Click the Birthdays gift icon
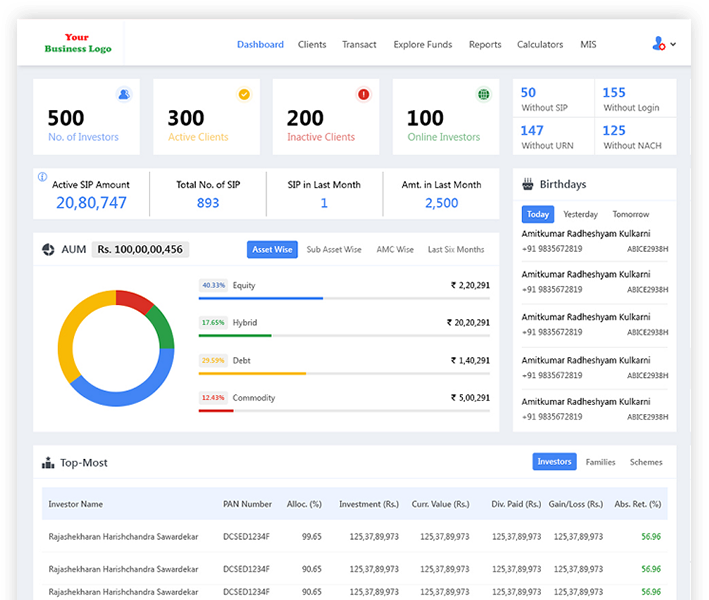This screenshot has height=600, width=709. (528, 185)
